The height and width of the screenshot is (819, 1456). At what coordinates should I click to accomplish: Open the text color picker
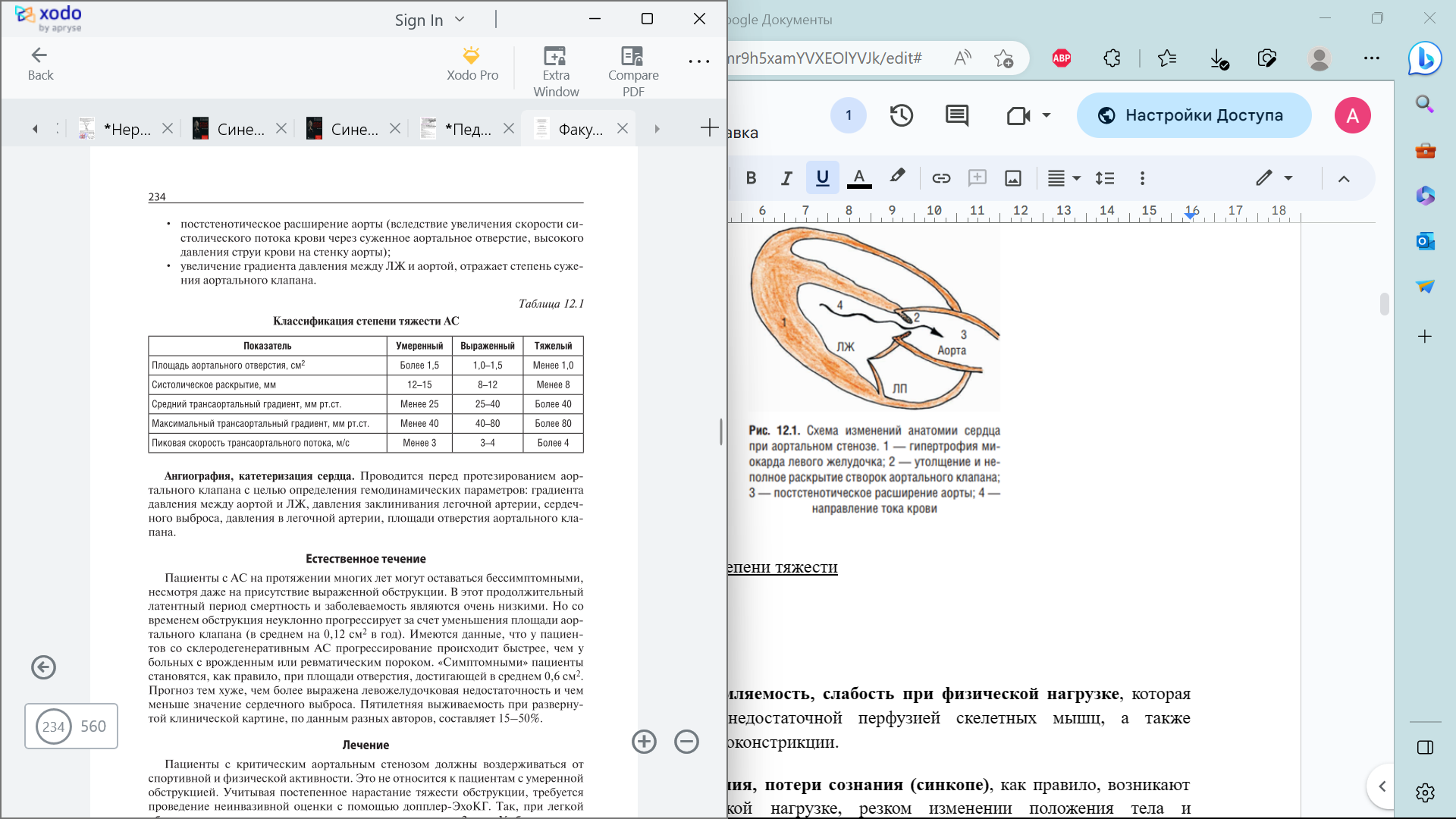[x=858, y=178]
